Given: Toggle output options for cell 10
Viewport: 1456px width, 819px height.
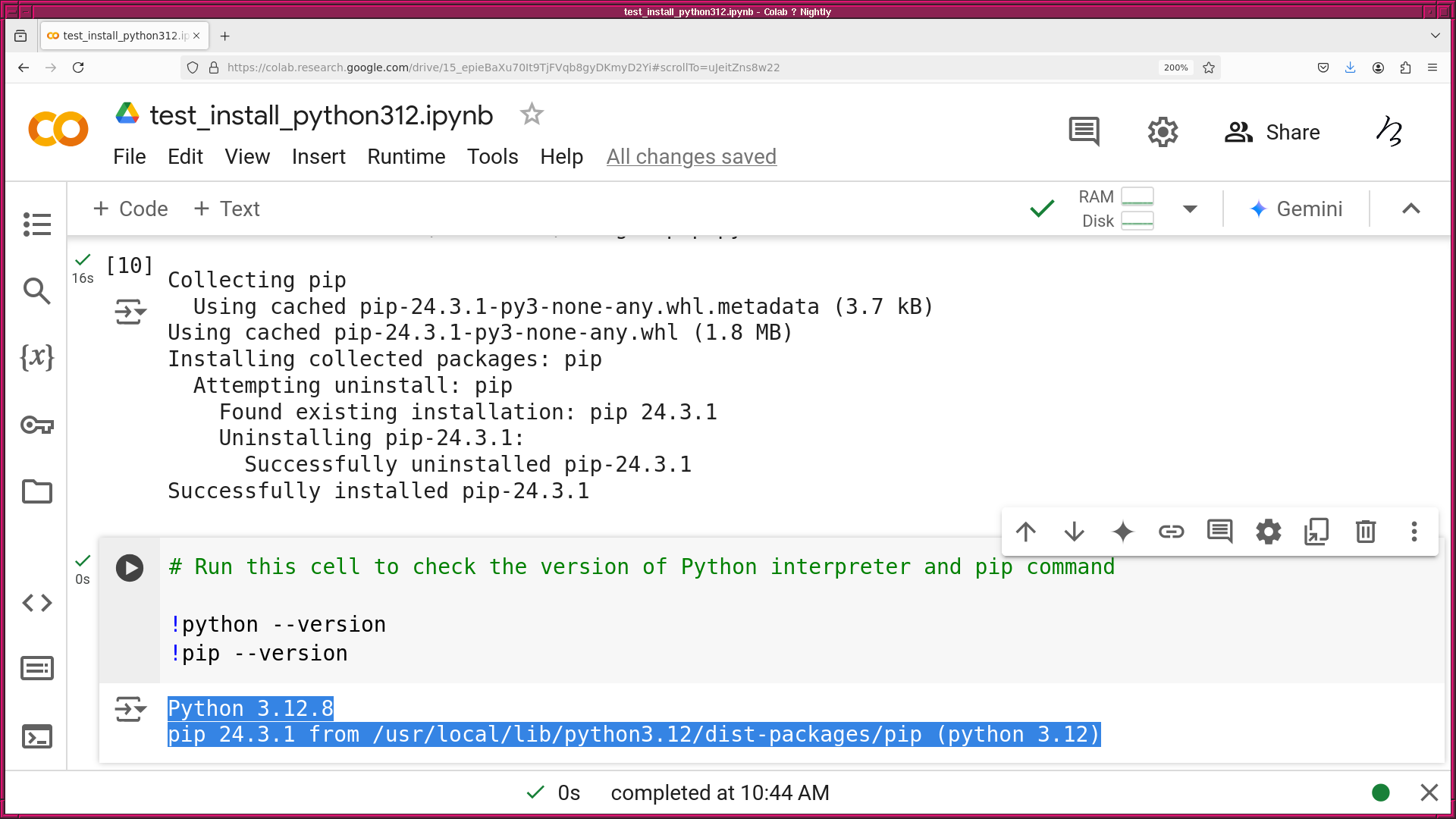Looking at the screenshot, I should click(130, 312).
